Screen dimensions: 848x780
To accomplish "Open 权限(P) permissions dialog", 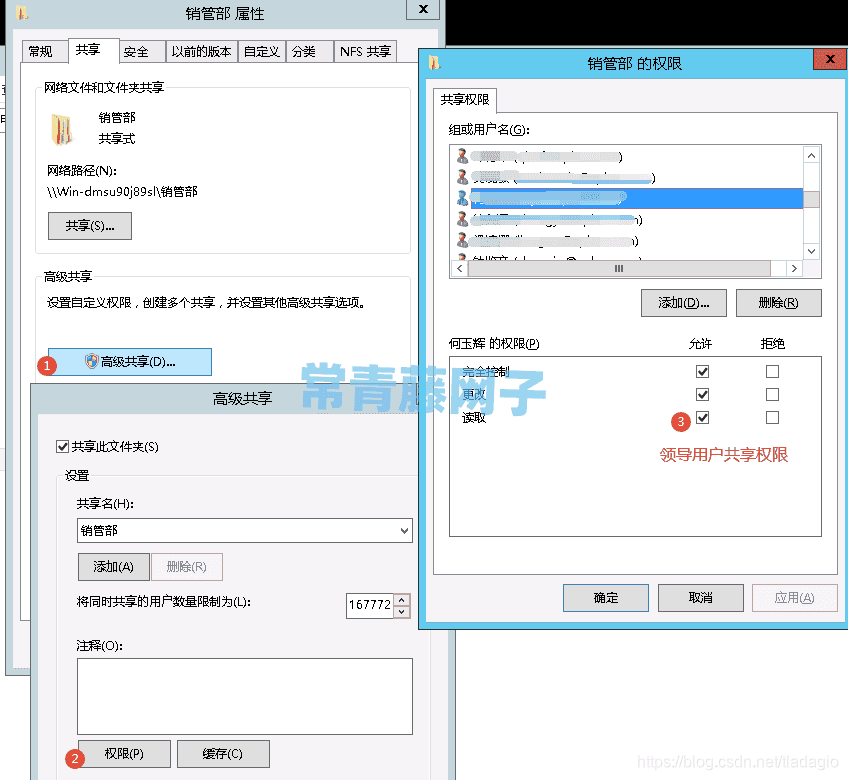I will click(124, 754).
